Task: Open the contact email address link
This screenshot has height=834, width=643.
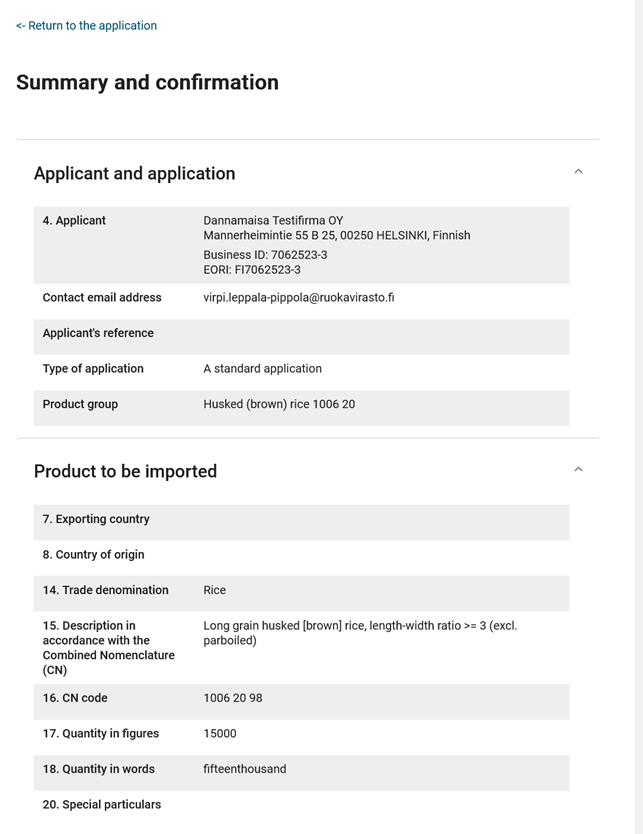Action: point(297,297)
